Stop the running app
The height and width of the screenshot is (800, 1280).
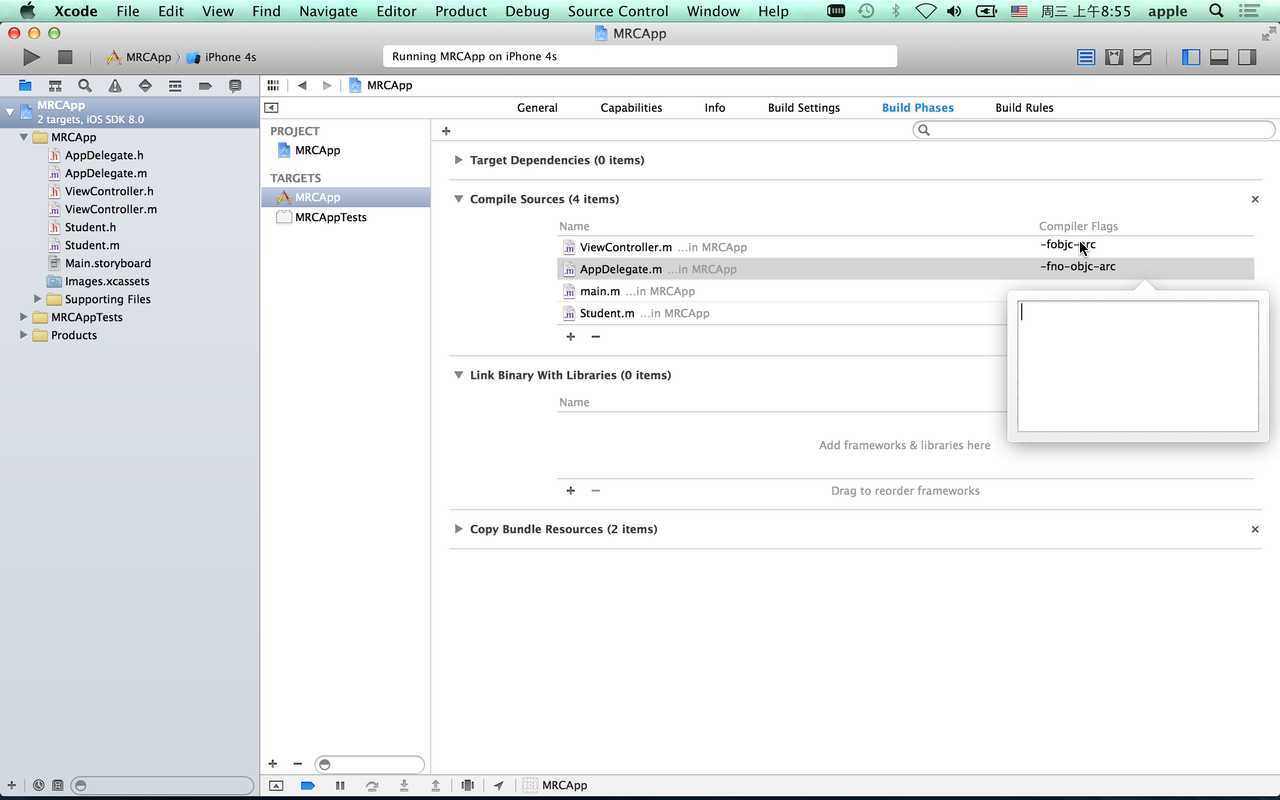pos(65,57)
